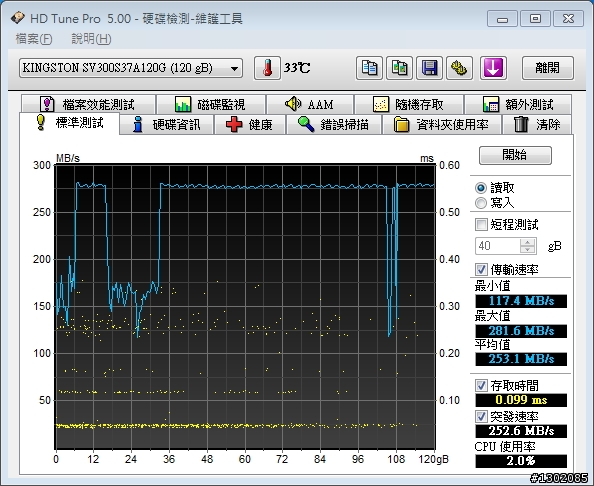Click the purple download arrow icon

(x=493, y=68)
